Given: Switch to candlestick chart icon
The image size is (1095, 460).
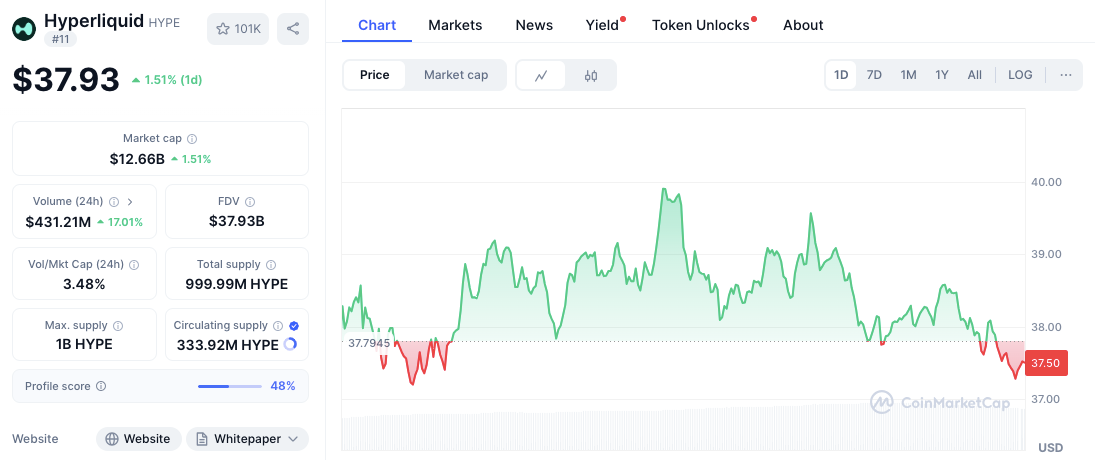Looking at the screenshot, I should 591,75.
